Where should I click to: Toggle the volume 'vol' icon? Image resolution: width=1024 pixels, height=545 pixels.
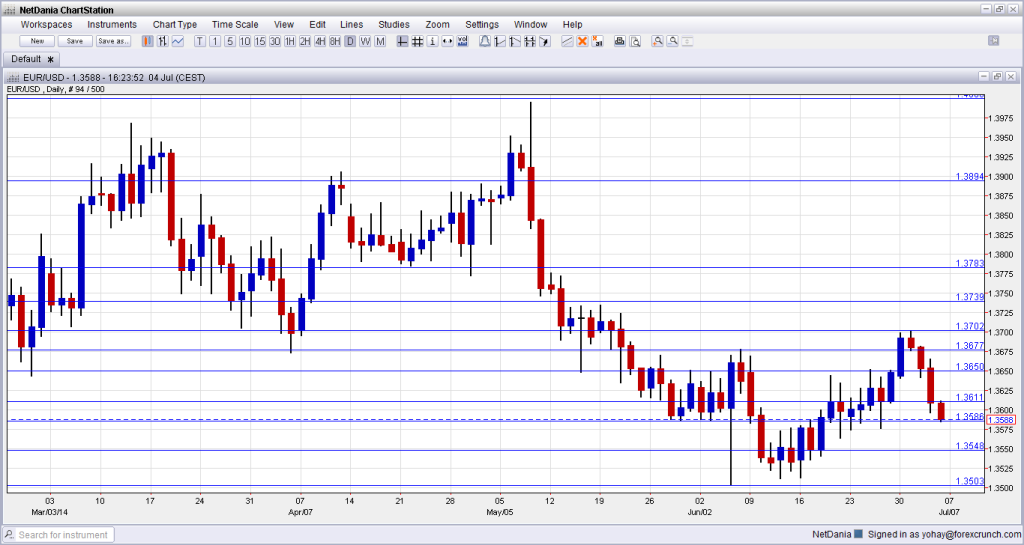pos(462,41)
